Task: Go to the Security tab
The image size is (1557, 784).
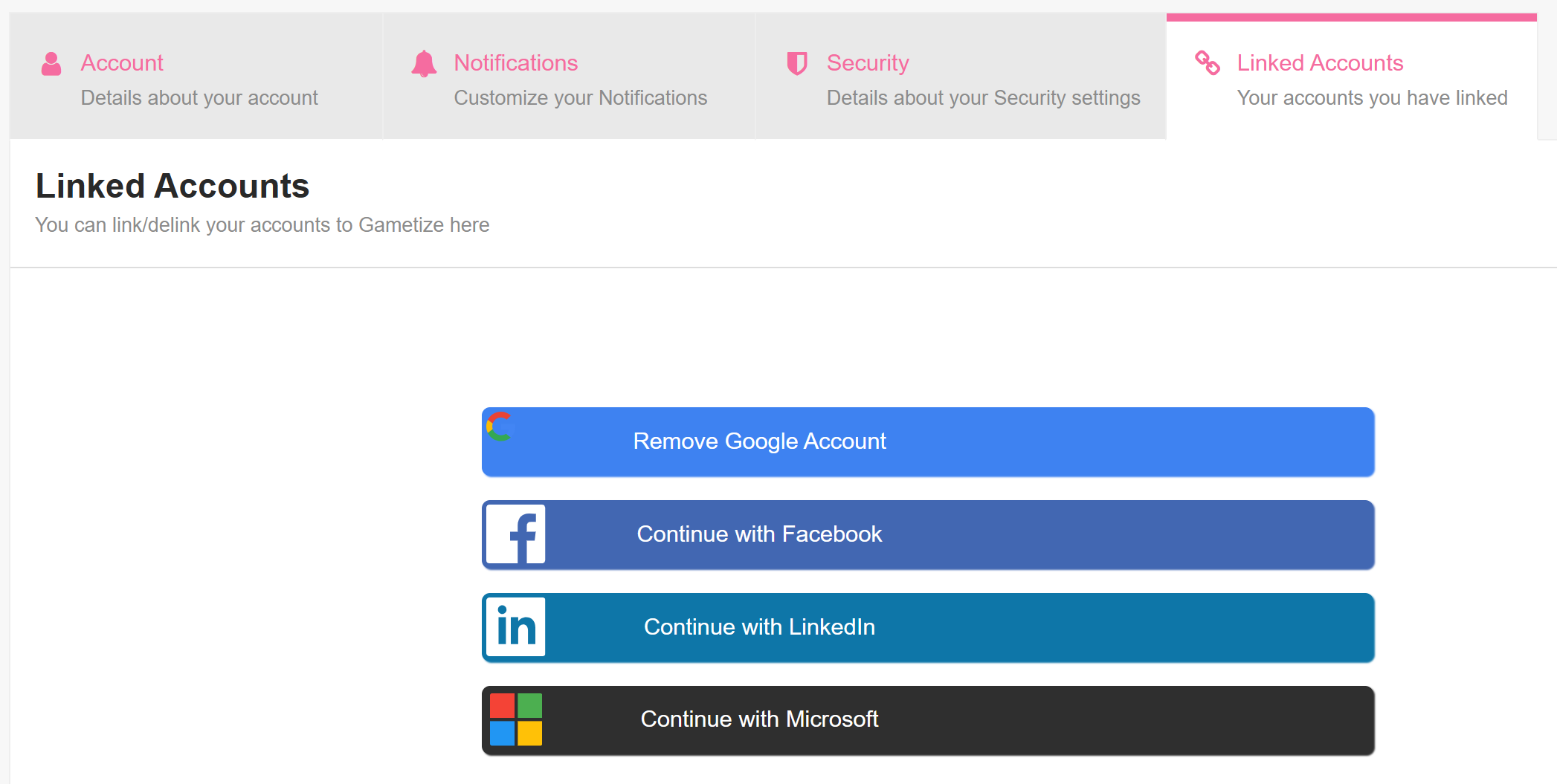Action: coord(961,76)
